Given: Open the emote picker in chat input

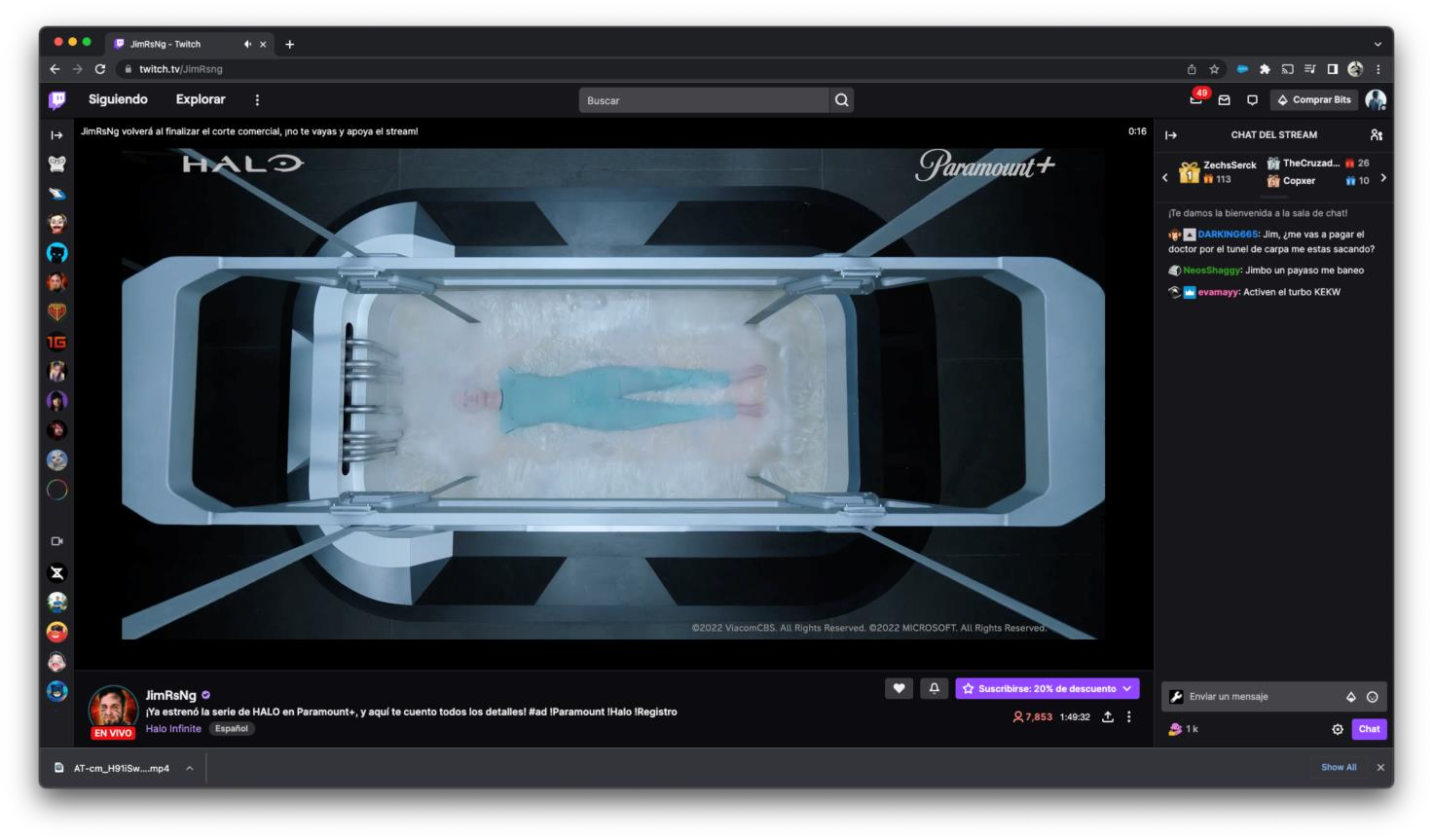Looking at the screenshot, I should click(1373, 697).
